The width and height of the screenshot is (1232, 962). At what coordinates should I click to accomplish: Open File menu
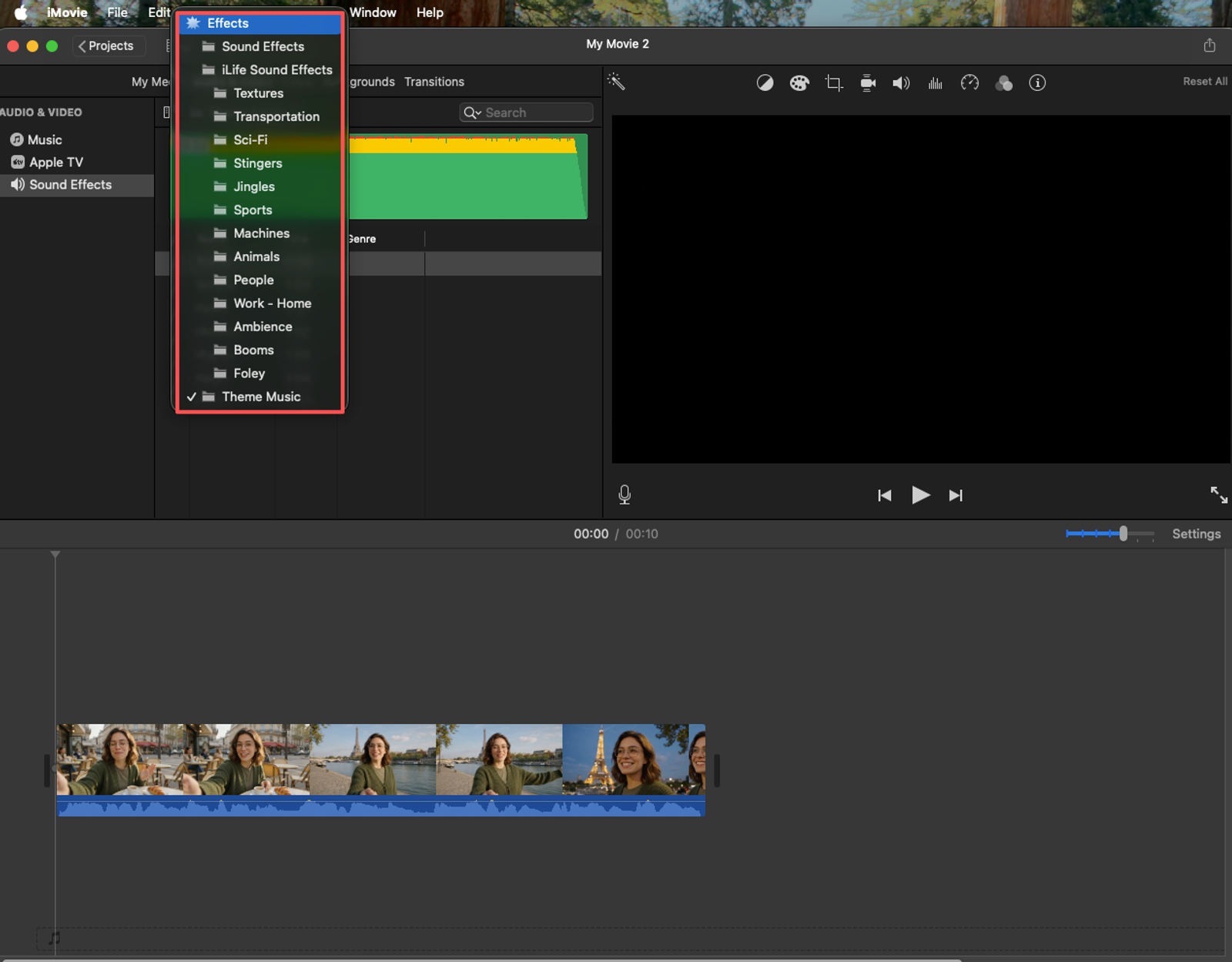tap(117, 12)
